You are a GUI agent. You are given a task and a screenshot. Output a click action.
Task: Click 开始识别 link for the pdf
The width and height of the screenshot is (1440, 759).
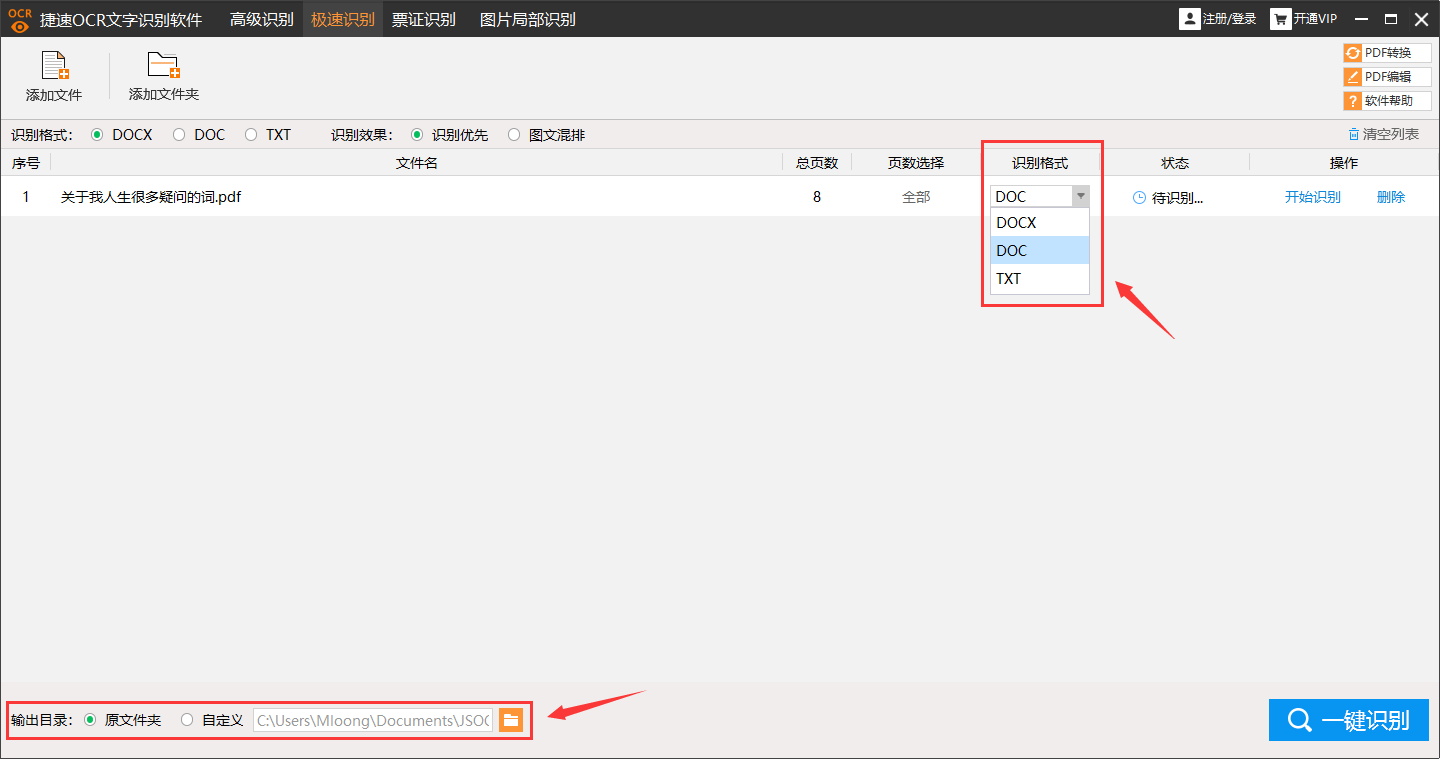(x=1312, y=198)
